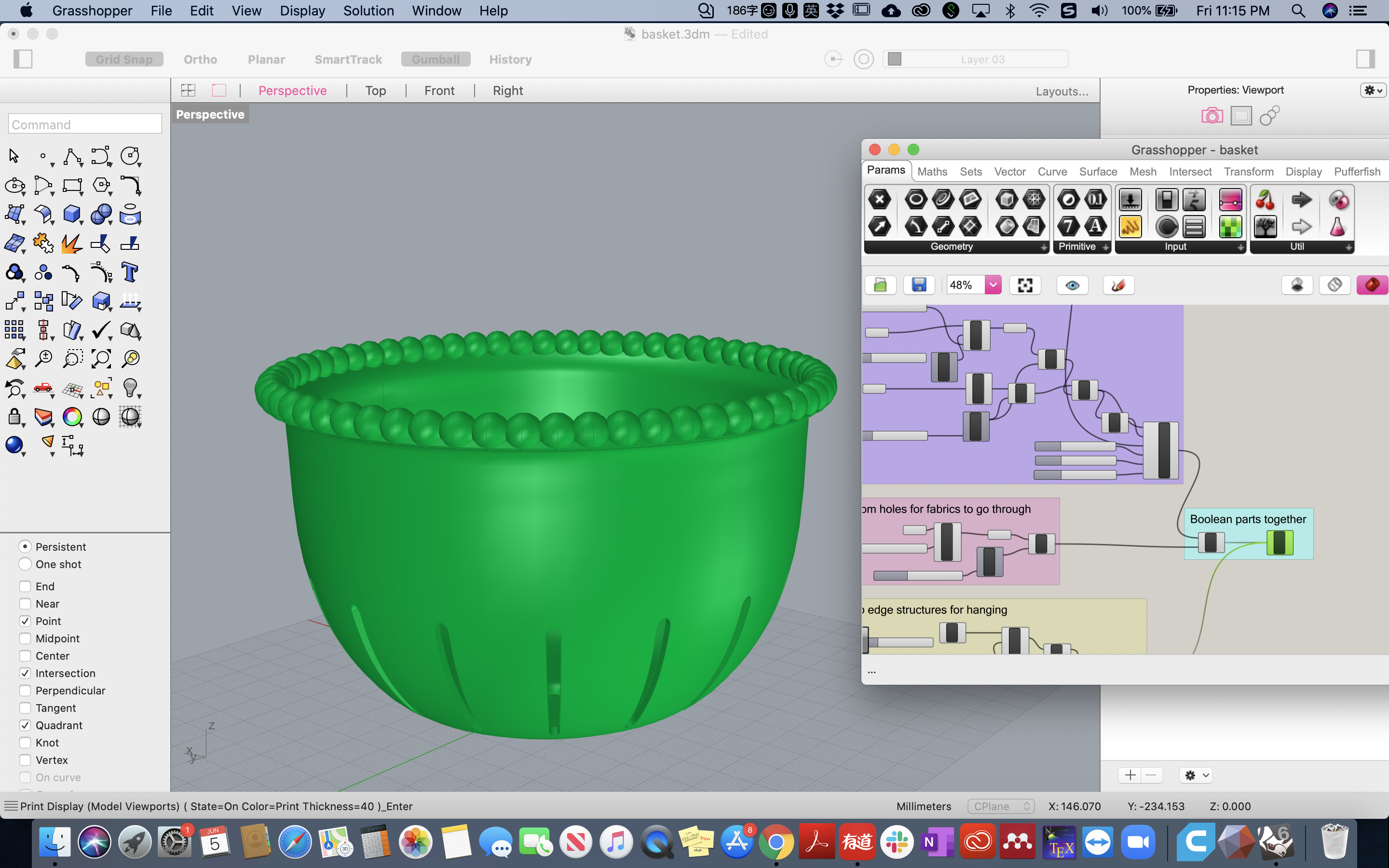Open the 48% zoom dropdown
The height and width of the screenshot is (868, 1389).
point(993,285)
